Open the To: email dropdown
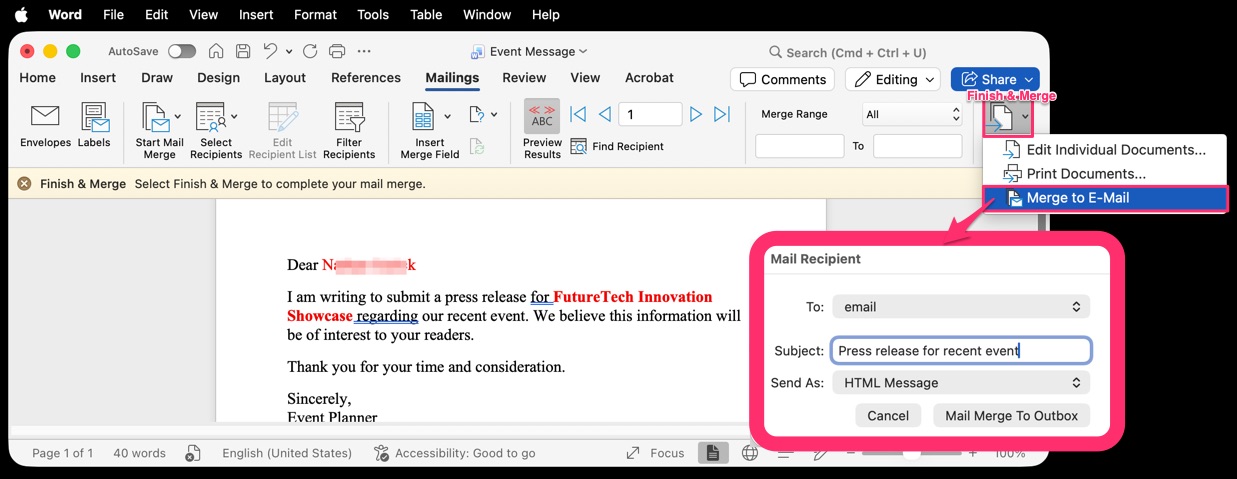Image resolution: width=1237 pixels, height=479 pixels. pyautogui.click(x=960, y=307)
